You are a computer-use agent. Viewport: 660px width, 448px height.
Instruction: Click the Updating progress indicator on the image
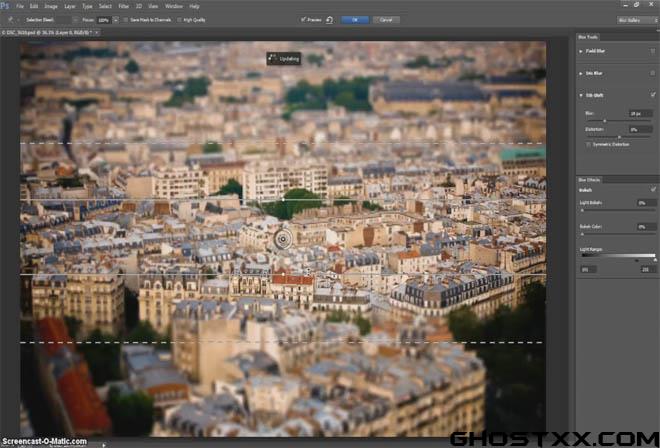click(x=284, y=59)
